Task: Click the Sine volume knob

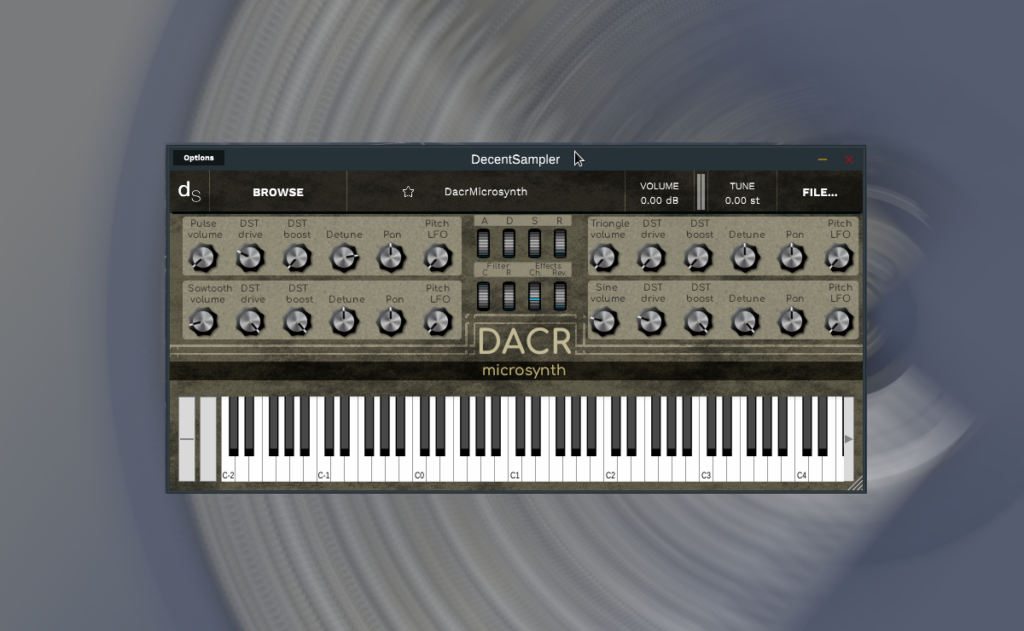Action: point(605,322)
